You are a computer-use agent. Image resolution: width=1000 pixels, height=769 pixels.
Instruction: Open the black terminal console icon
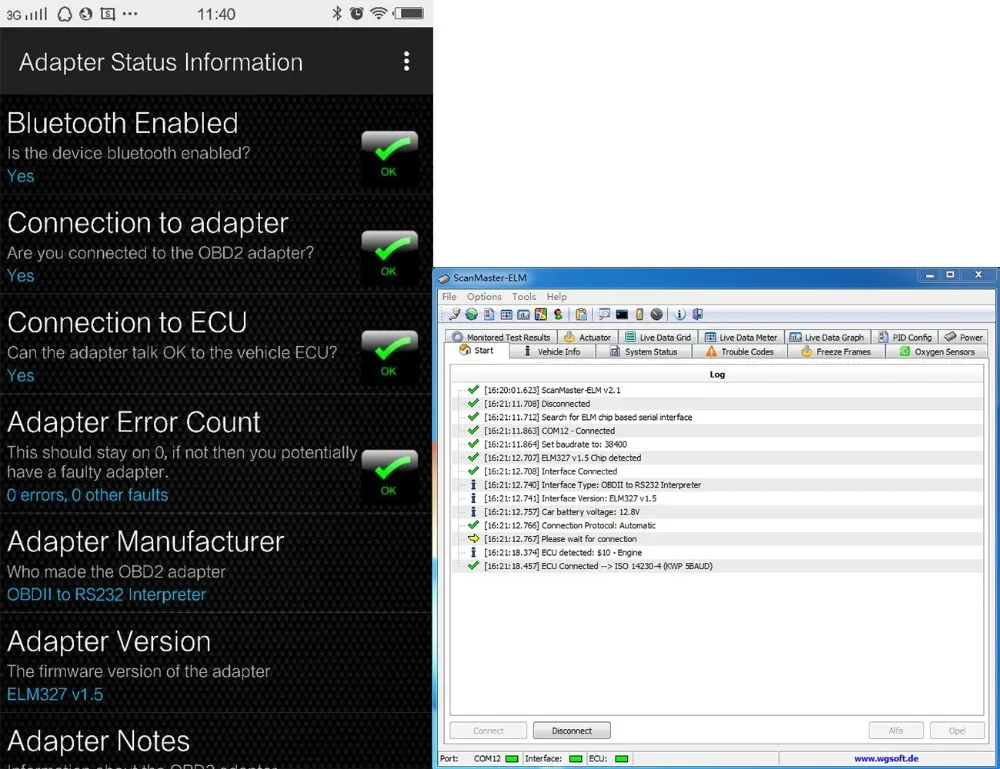point(622,314)
